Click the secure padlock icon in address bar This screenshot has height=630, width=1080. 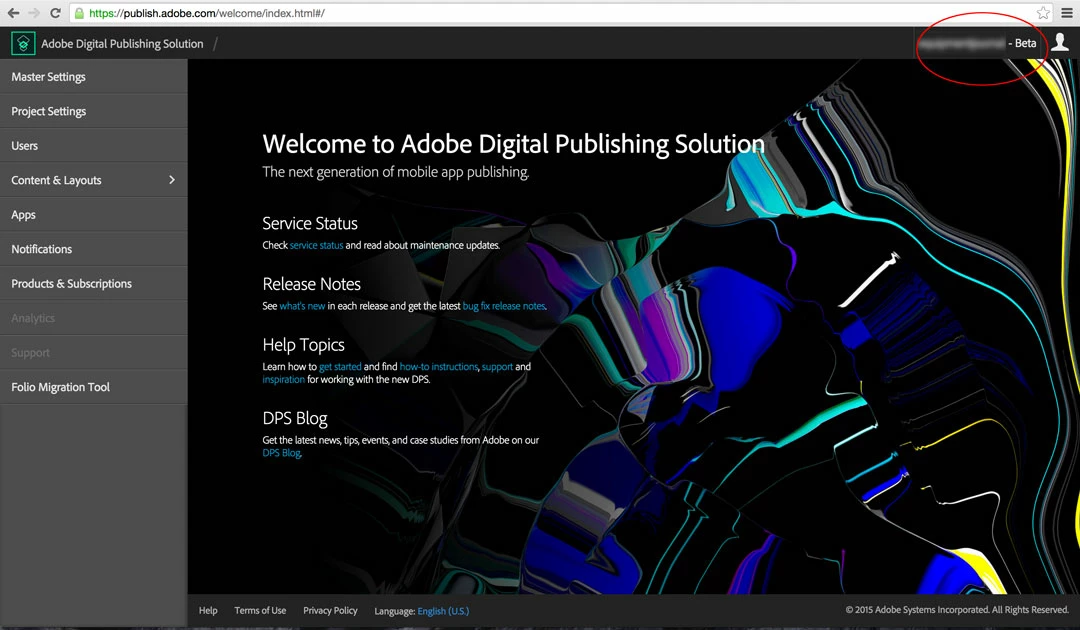(x=79, y=13)
